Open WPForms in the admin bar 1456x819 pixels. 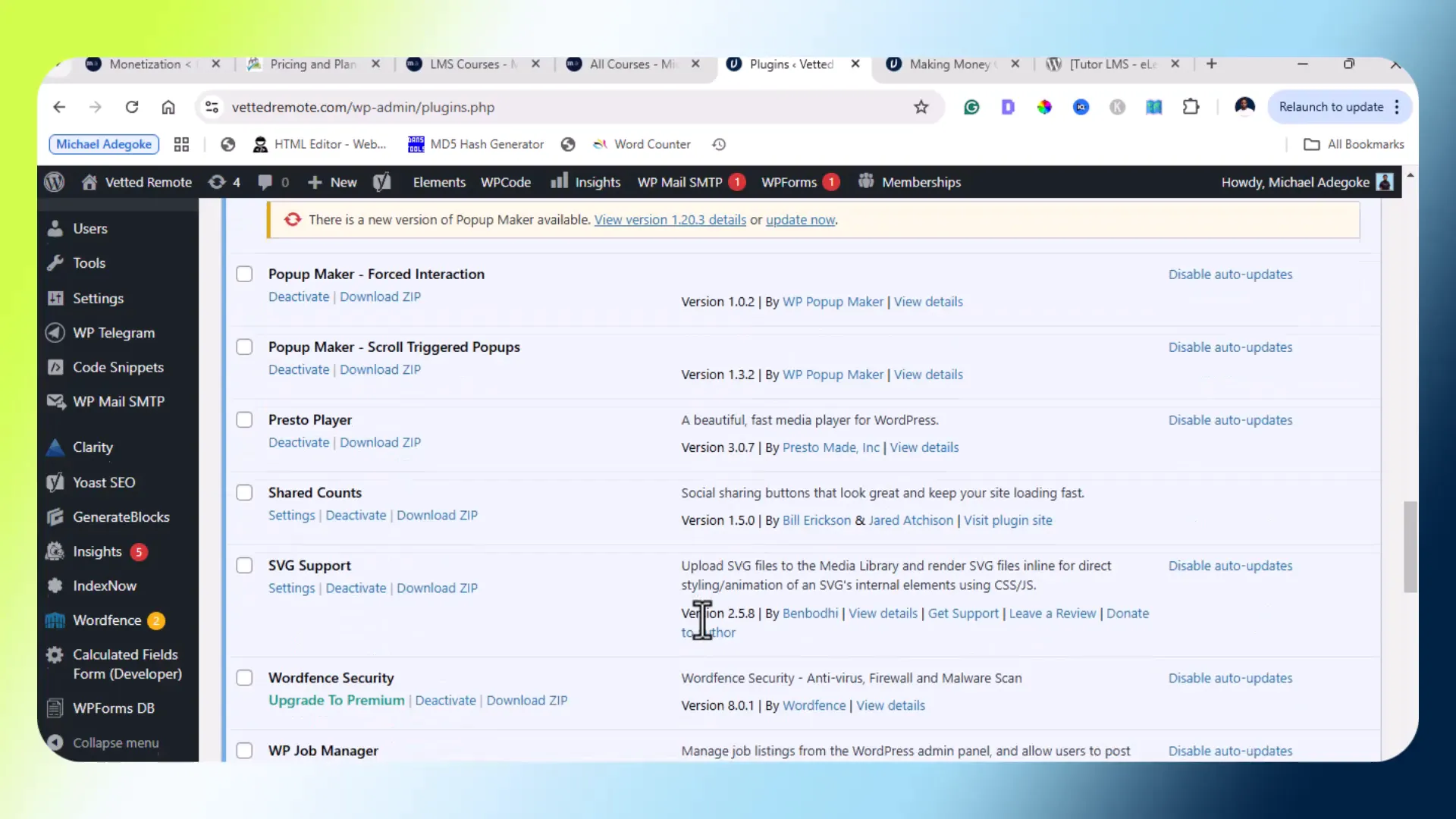point(800,182)
